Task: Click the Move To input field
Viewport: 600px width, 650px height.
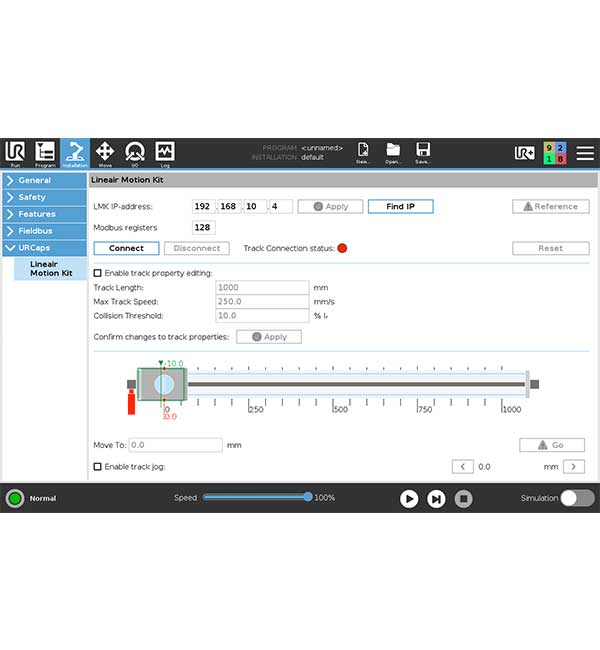Action: 175,445
